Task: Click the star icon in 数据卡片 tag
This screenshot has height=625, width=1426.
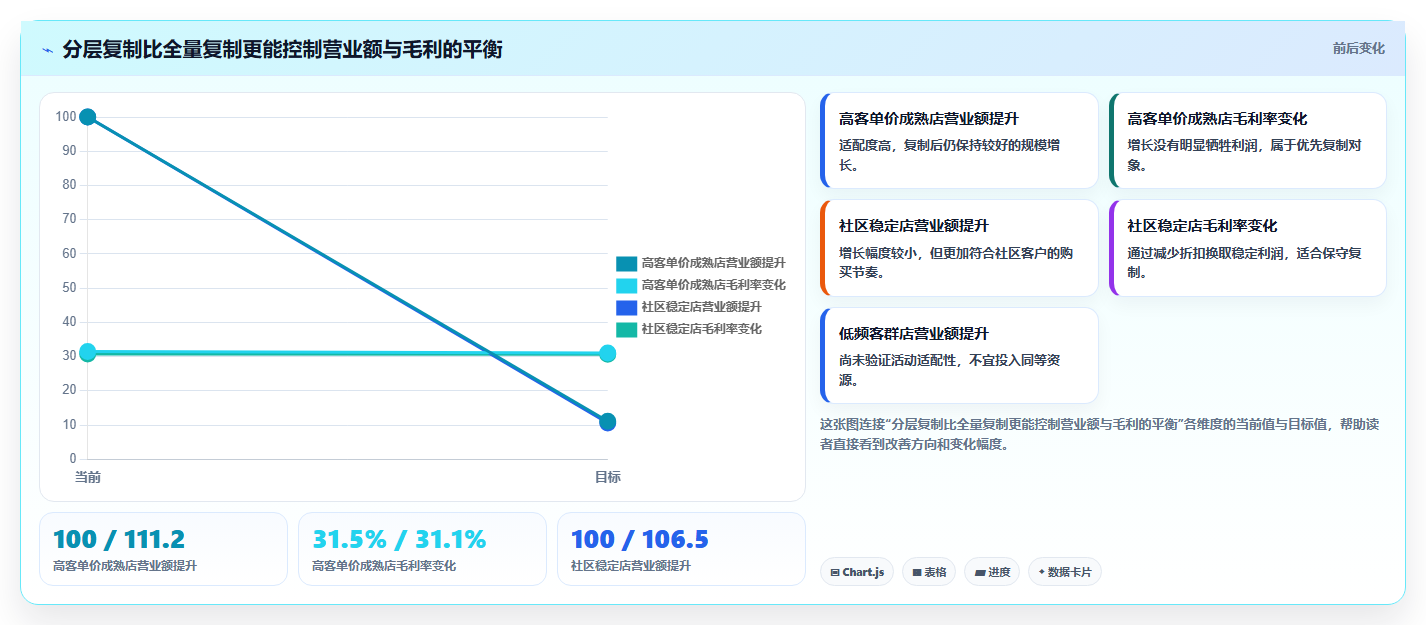Action: [1042, 572]
